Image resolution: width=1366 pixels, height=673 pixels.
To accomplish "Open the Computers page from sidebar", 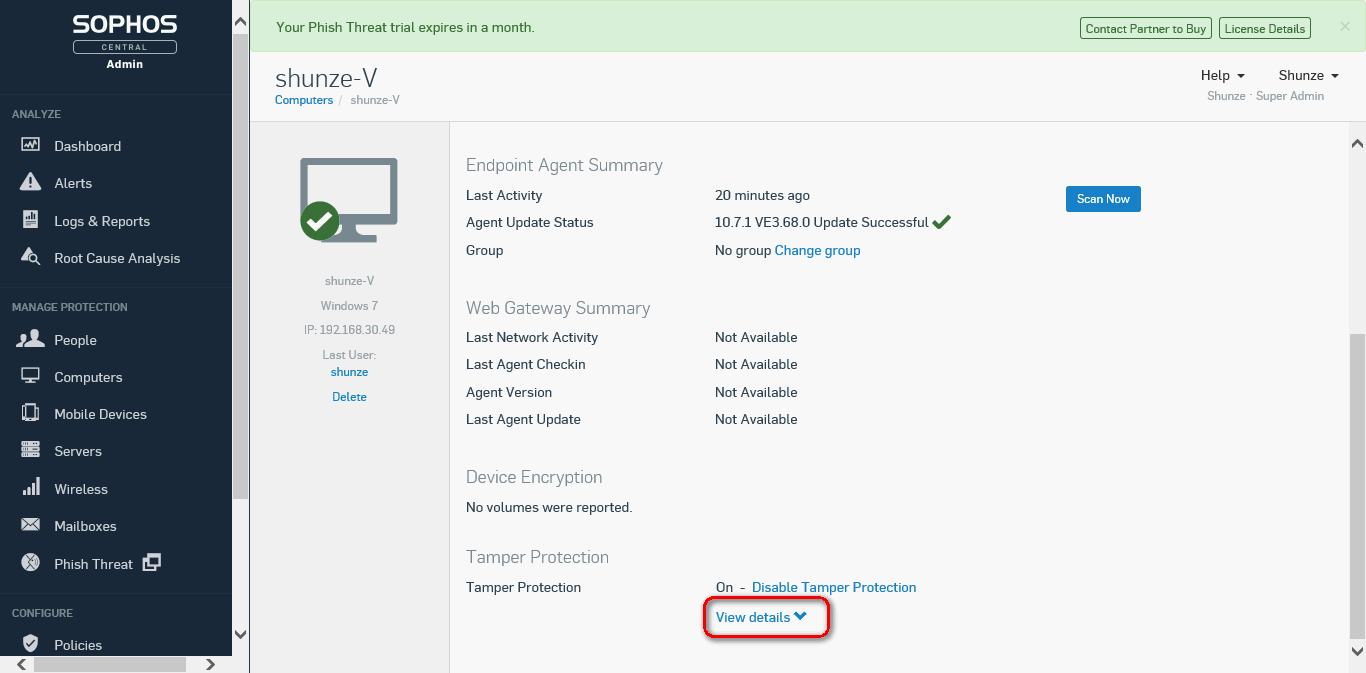I will tap(88, 377).
